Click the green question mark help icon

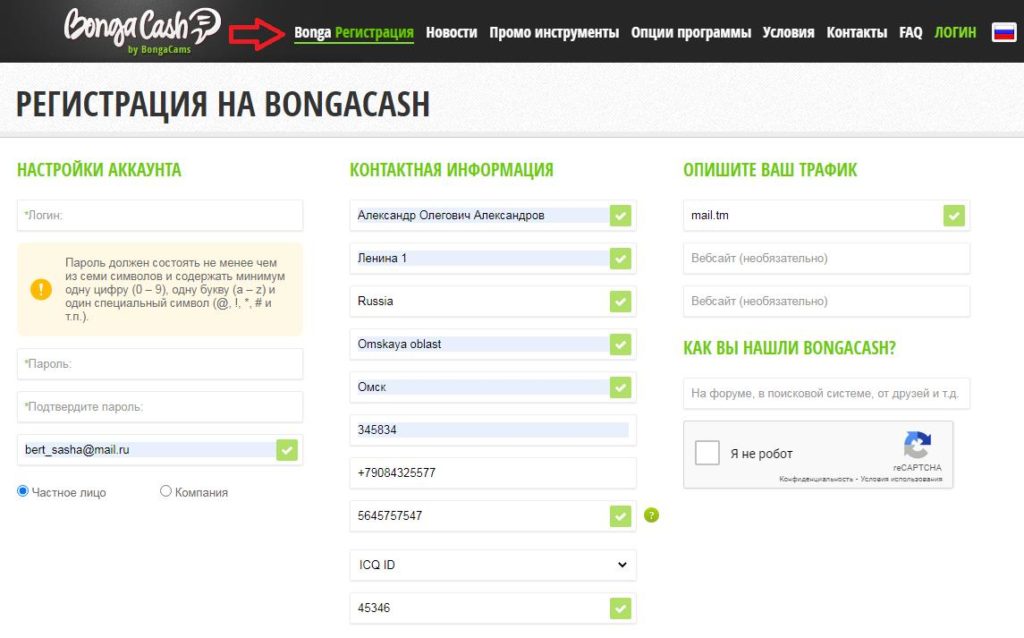[651, 515]
